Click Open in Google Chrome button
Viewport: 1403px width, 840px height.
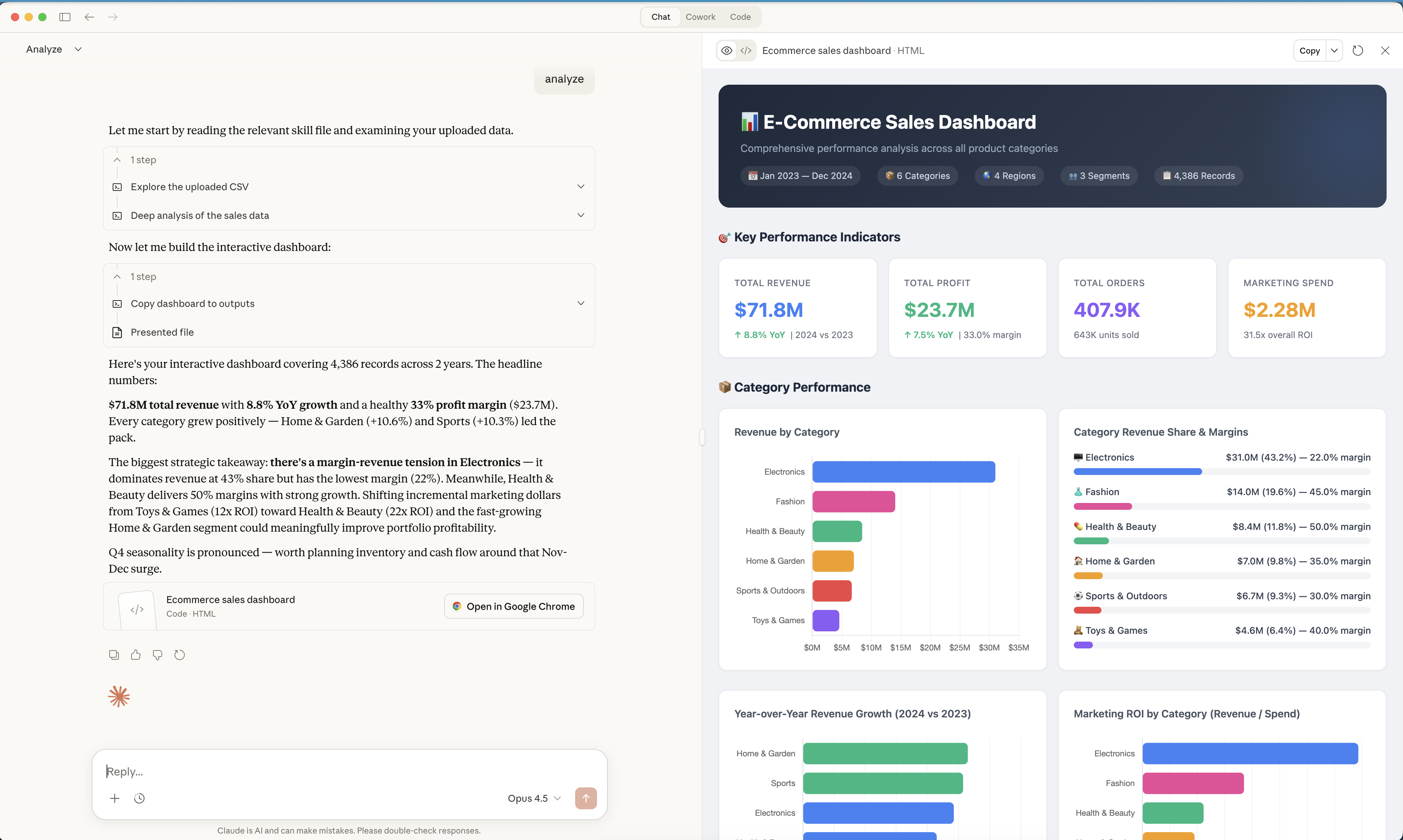514,606
